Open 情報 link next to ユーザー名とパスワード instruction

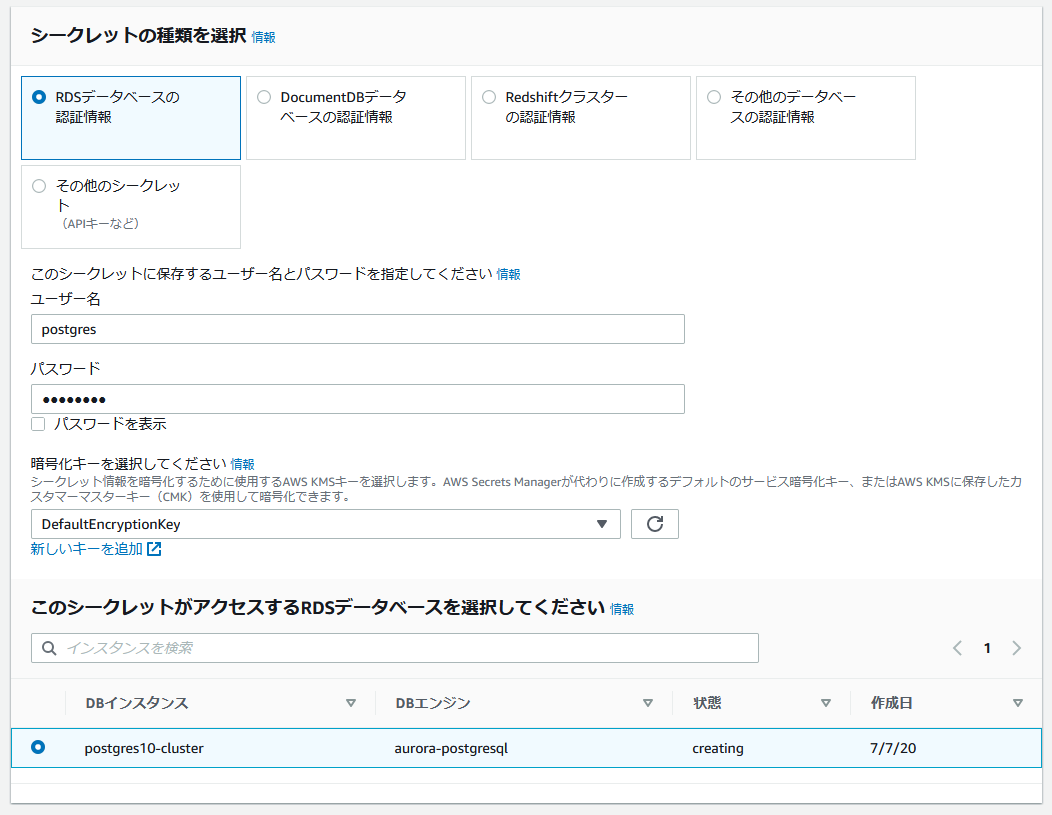[509, 274]
